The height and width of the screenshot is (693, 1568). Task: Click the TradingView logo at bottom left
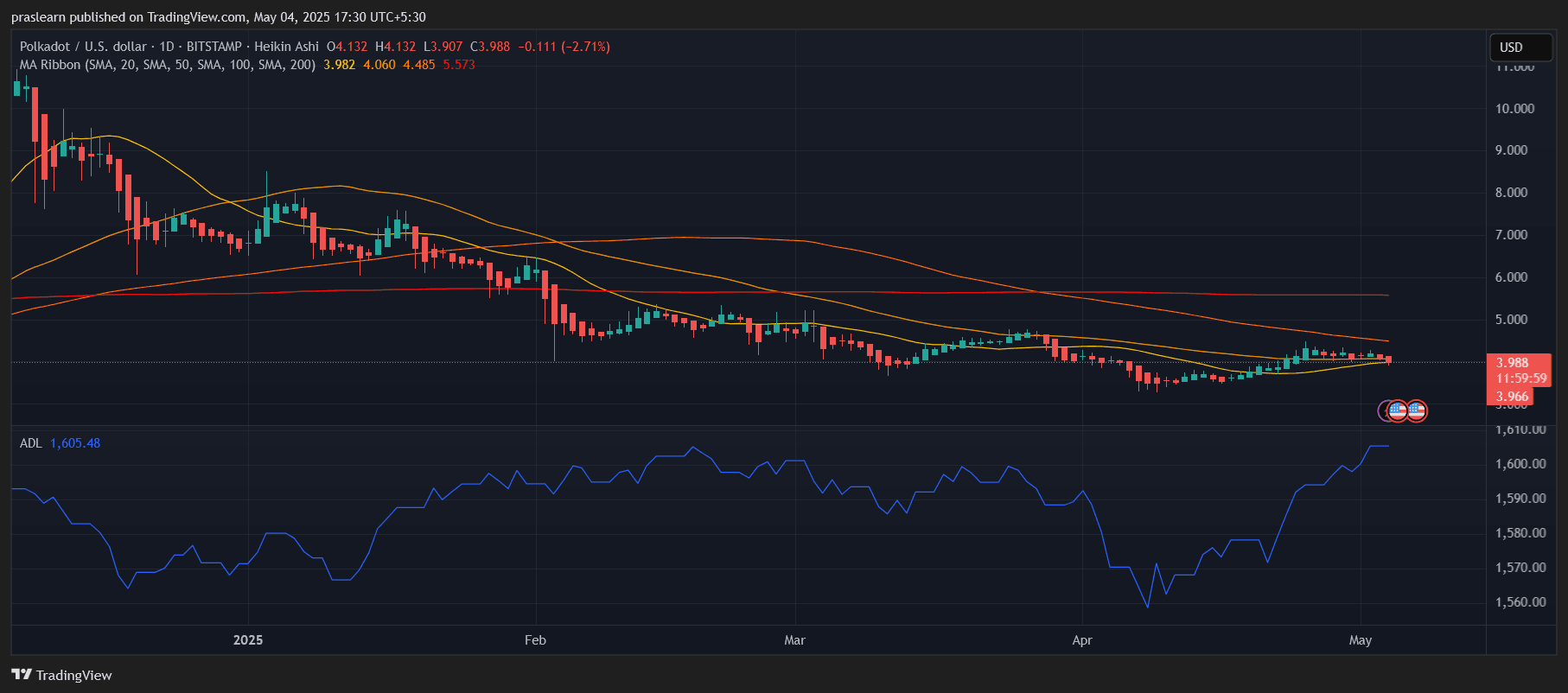[61, 675]
